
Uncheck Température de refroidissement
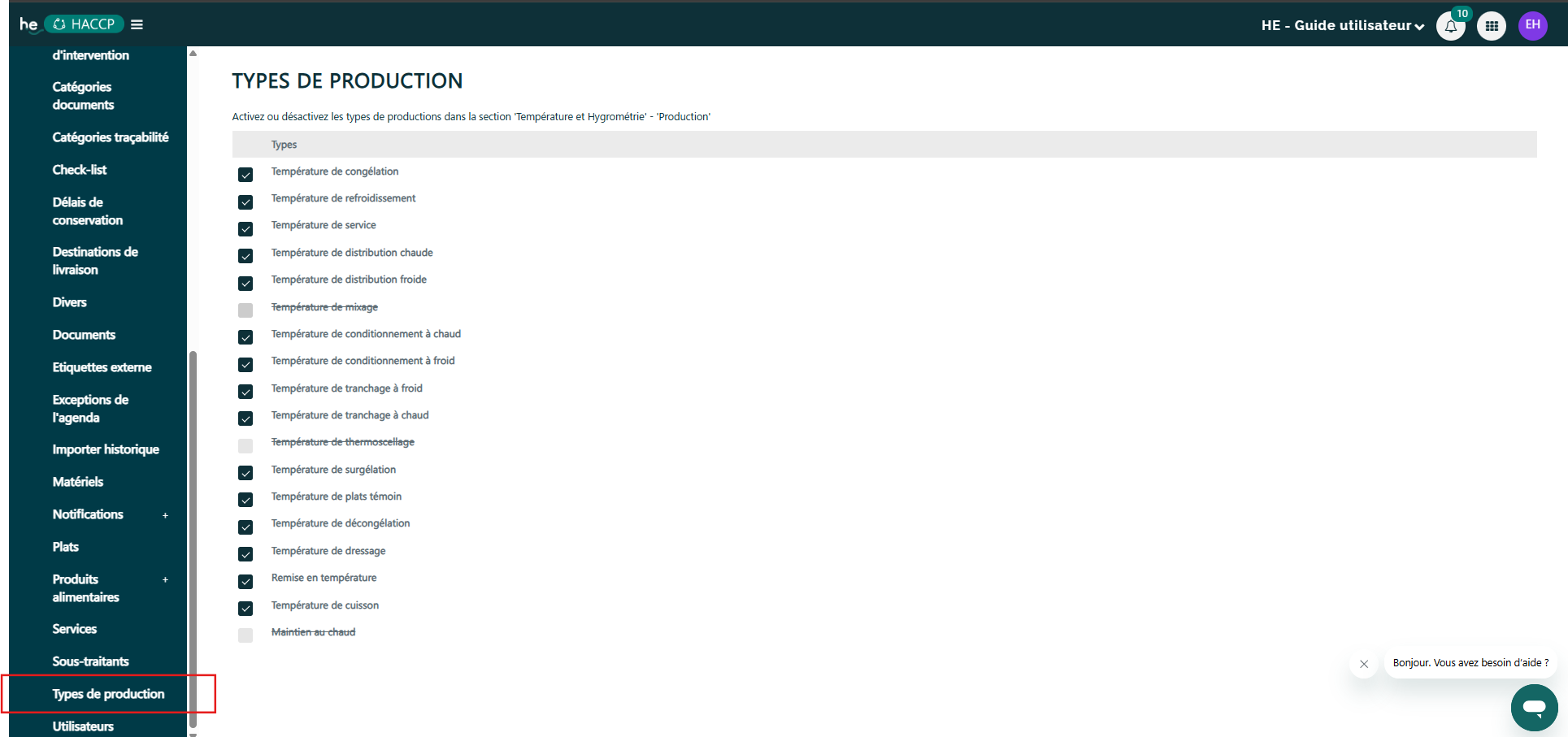245,202
